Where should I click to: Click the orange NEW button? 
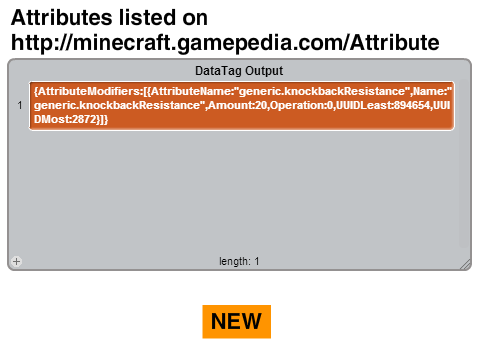point(237,322)
